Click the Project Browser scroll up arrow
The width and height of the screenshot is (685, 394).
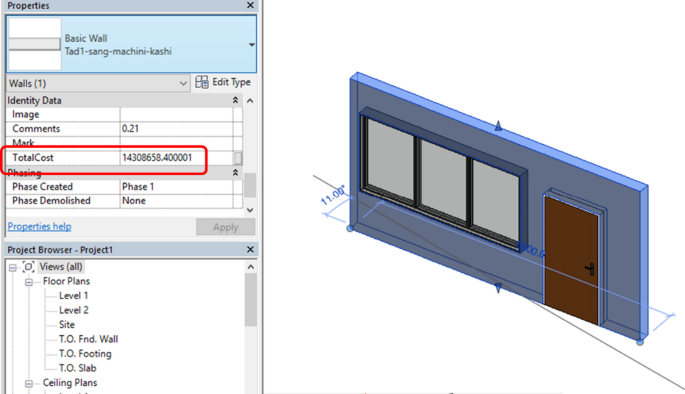[x=250, y=267]
